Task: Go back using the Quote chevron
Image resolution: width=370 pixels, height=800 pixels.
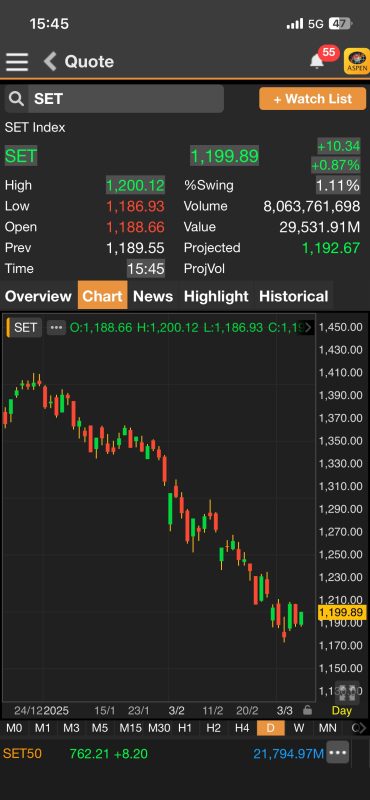Action: pos(50,62)
